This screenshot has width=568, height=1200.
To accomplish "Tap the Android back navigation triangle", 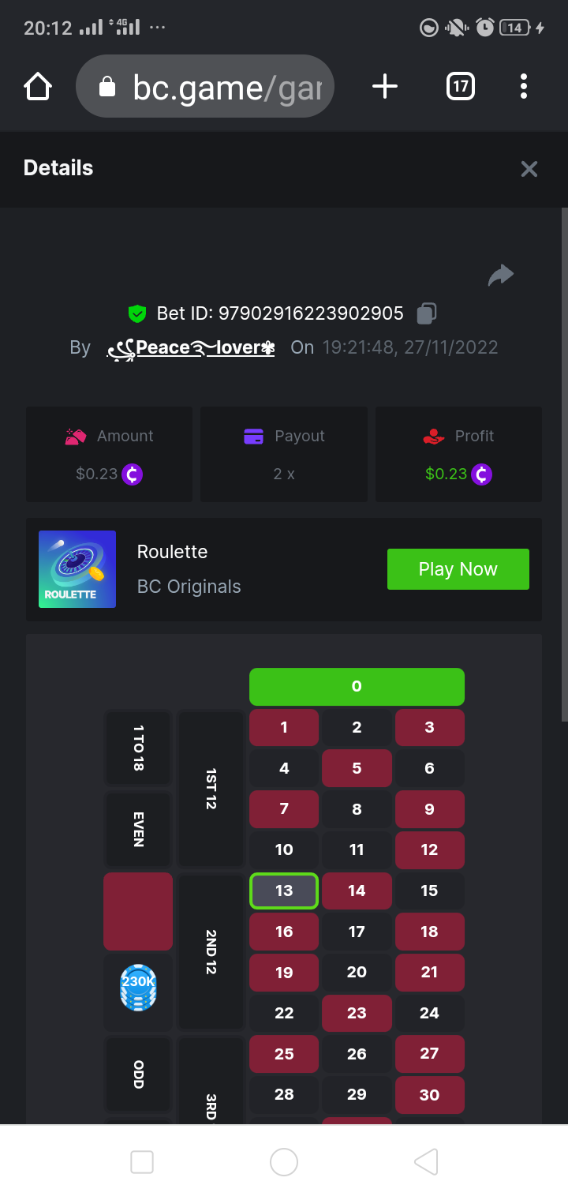I will [426, 1161].
